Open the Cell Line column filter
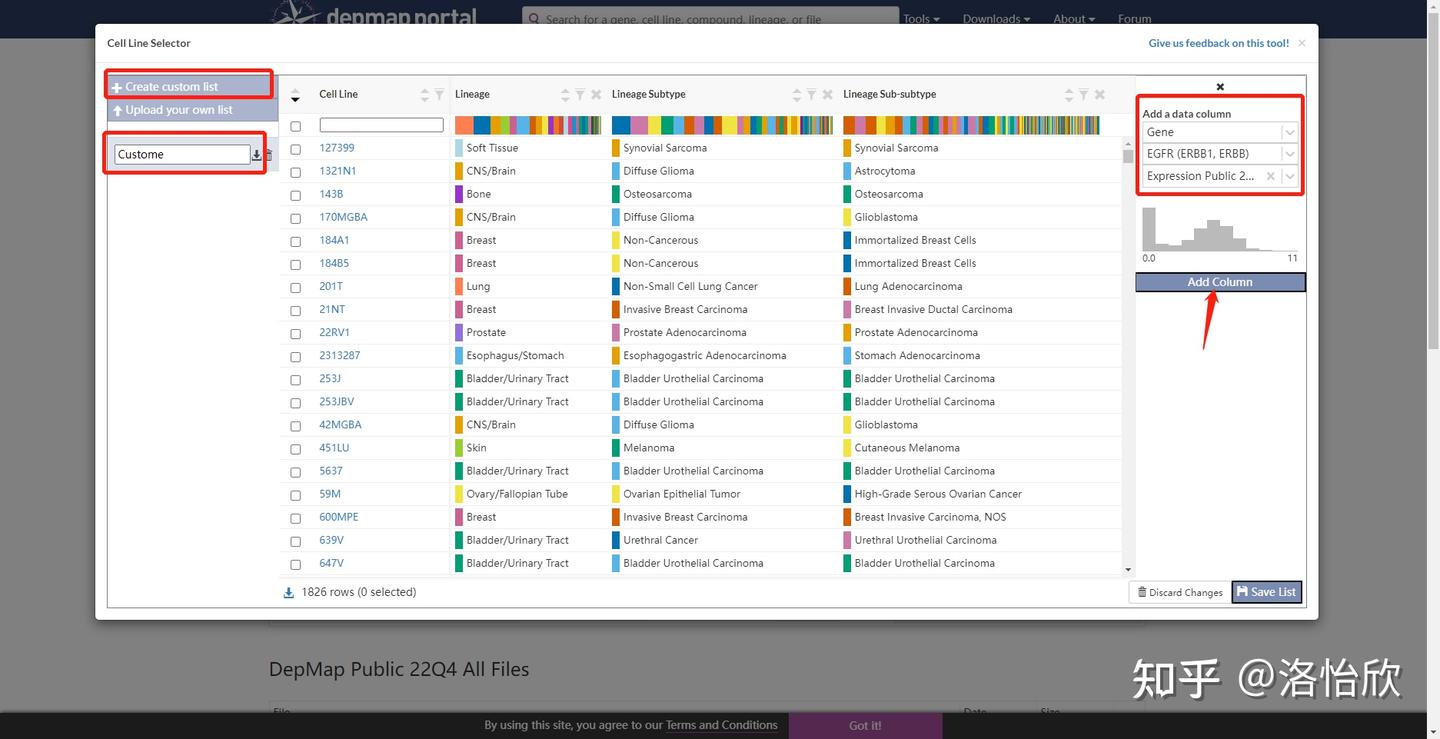The width and height of the screenshot is (1440, 739). pos(439,94)
